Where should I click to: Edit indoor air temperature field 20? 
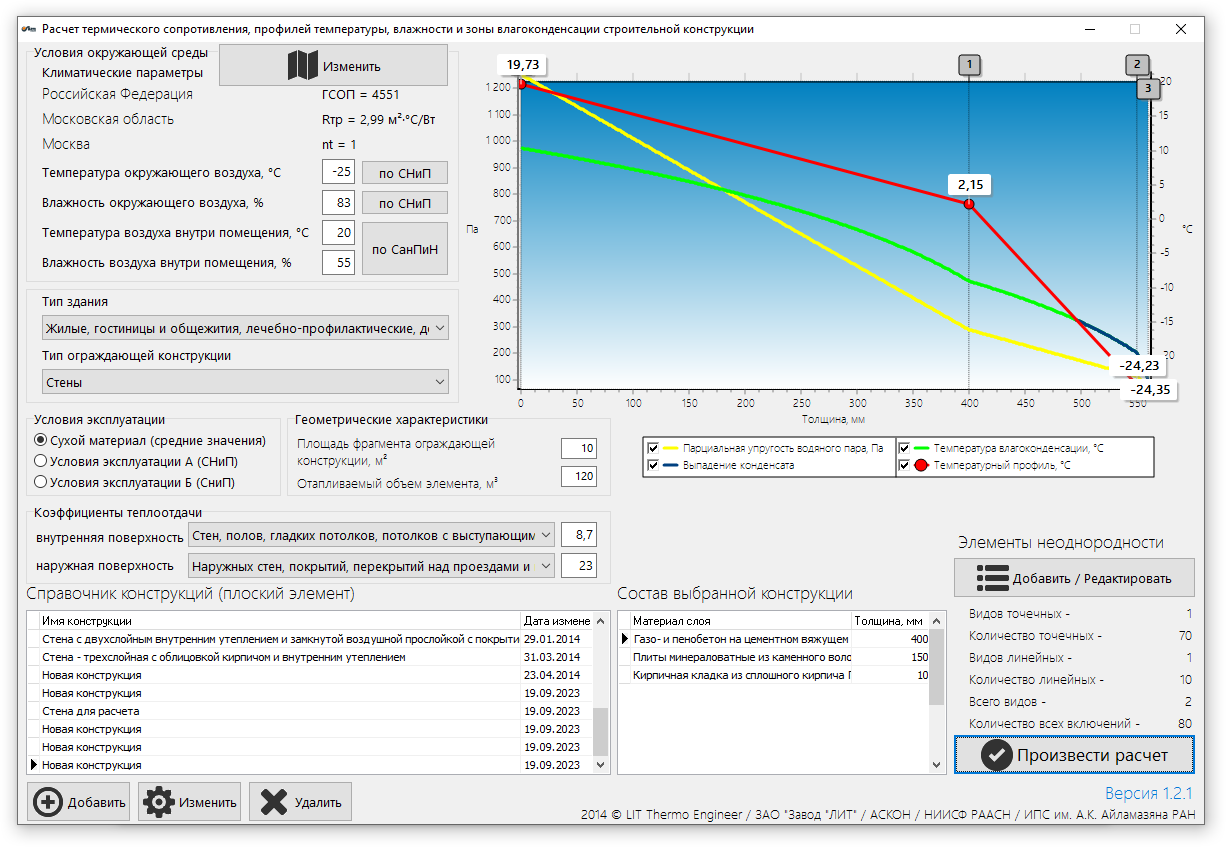(x=338, y=233)
